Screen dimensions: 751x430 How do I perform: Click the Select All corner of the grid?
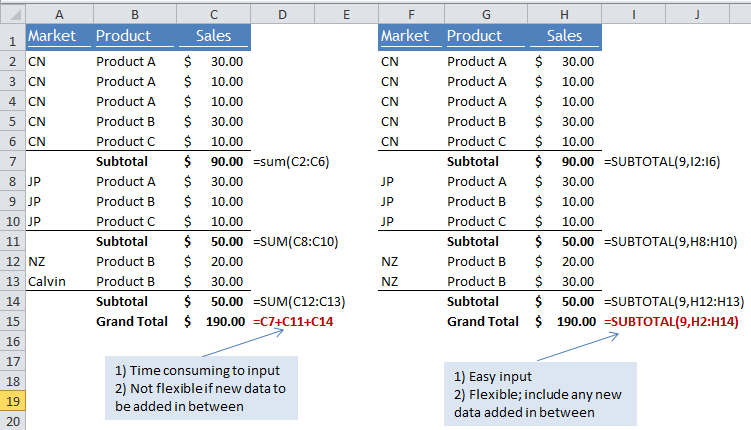12,12
